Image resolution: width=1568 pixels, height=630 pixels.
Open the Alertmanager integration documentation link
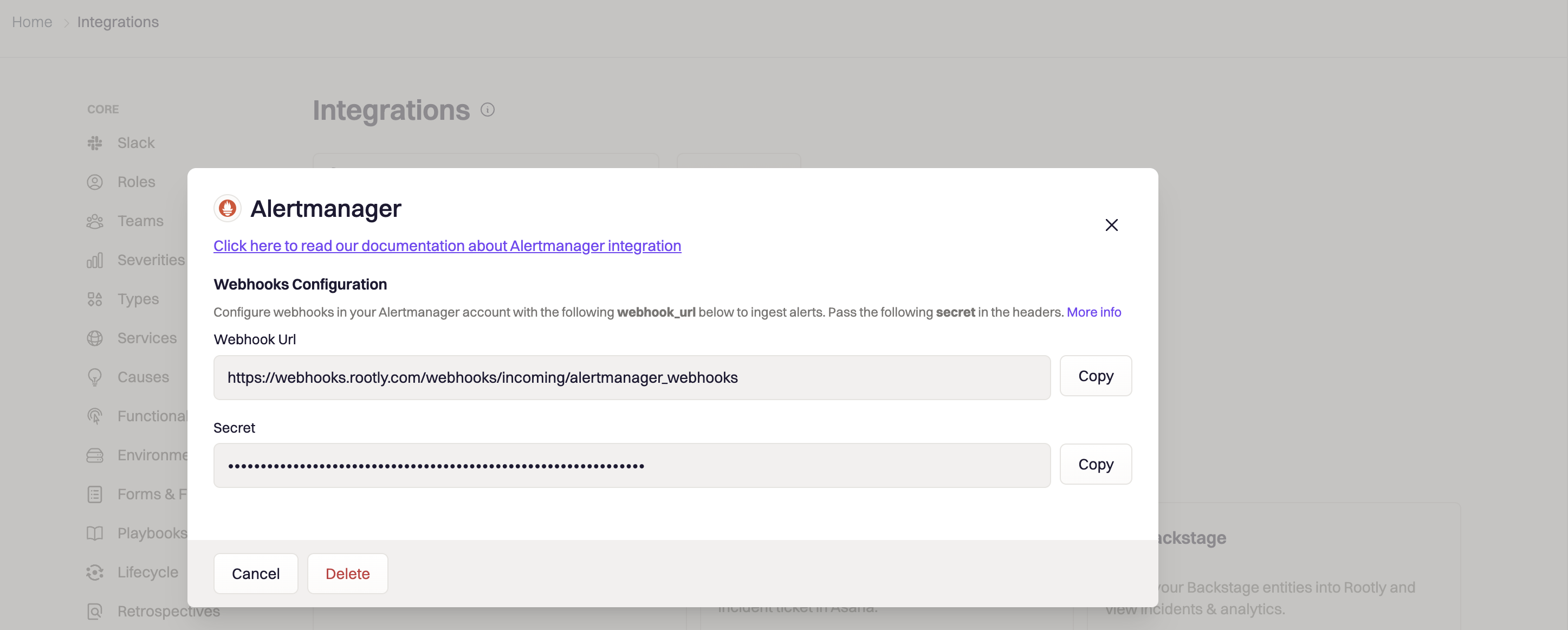pos(447,246)
